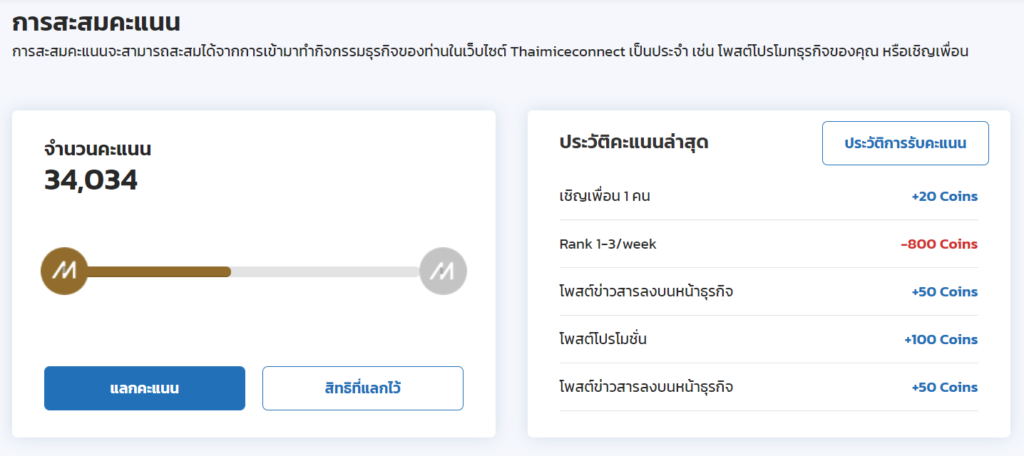Click the 34,034 points total

(x=91, y=180)
